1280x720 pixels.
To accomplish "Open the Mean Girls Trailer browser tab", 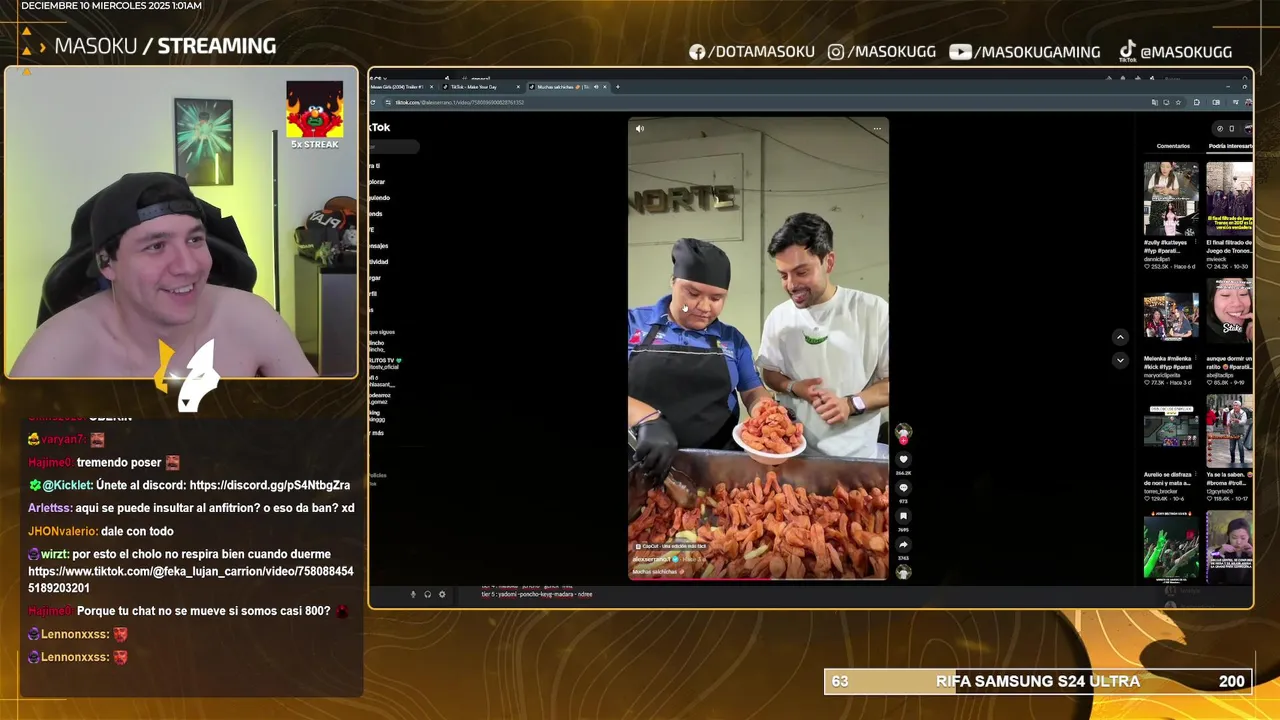I will click(x=402, y=87).
